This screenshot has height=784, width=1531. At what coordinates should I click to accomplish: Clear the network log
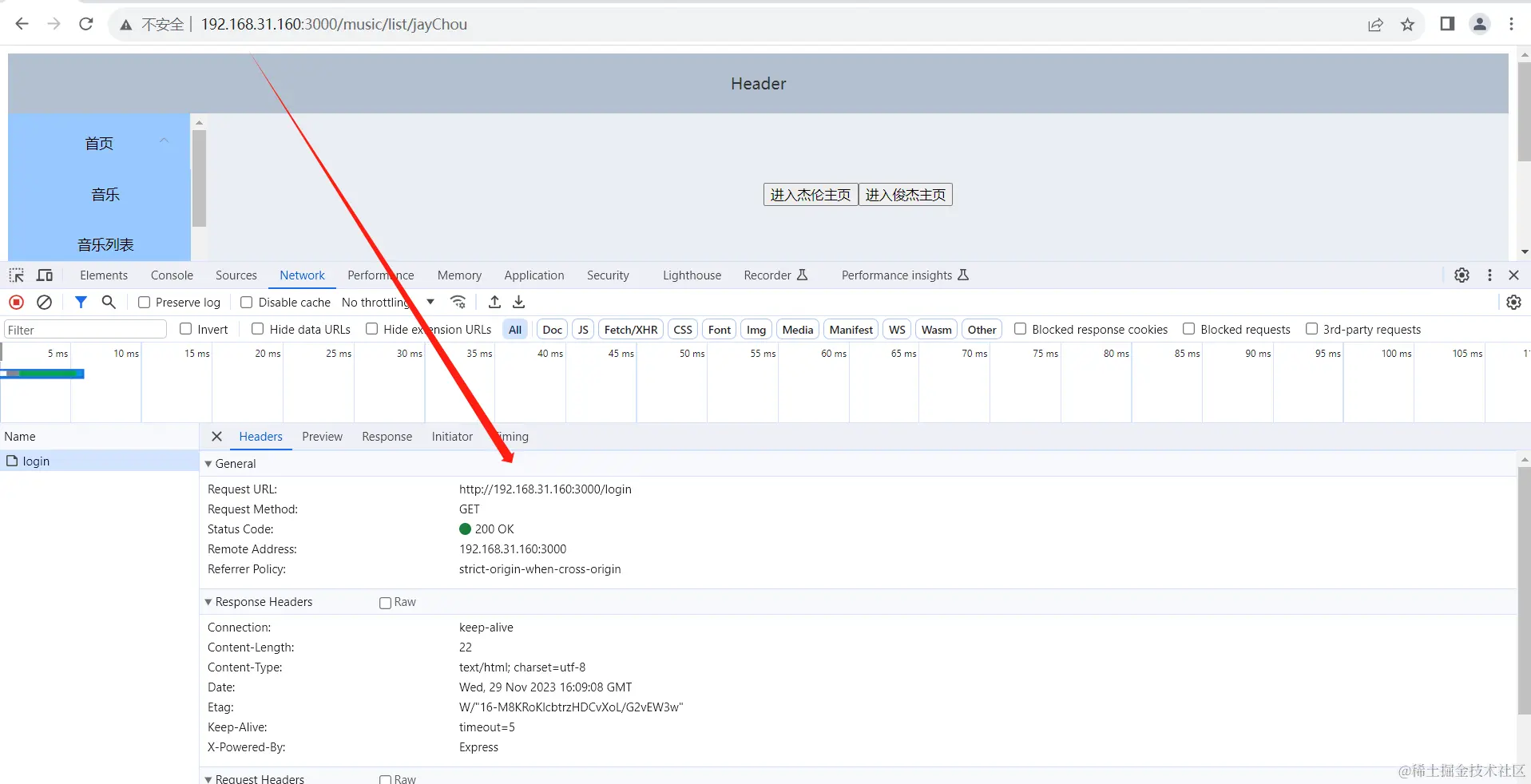coord(45,303)
